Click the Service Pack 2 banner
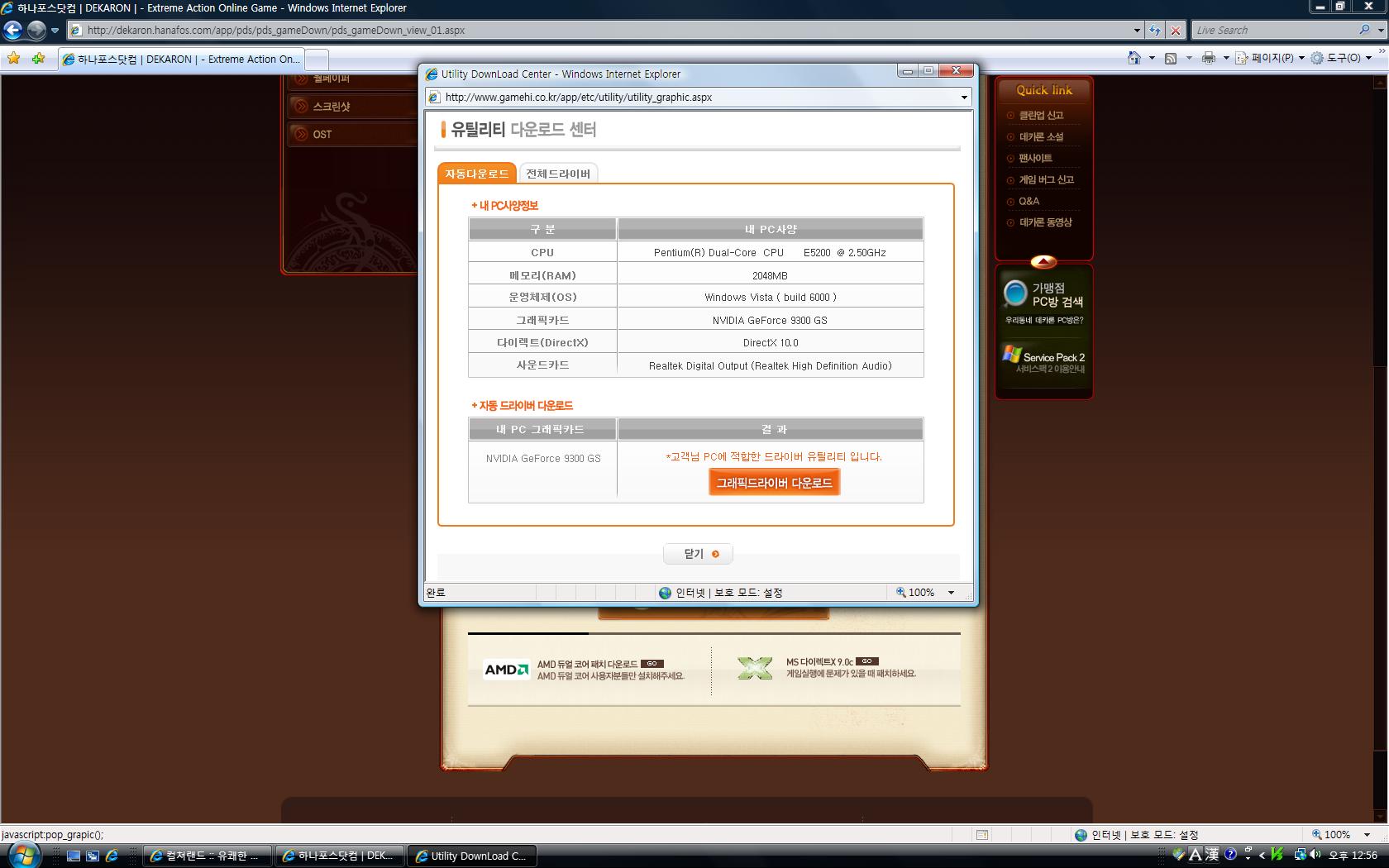Viewport: 1389px width, 868px height. [x=1044, y=360]
